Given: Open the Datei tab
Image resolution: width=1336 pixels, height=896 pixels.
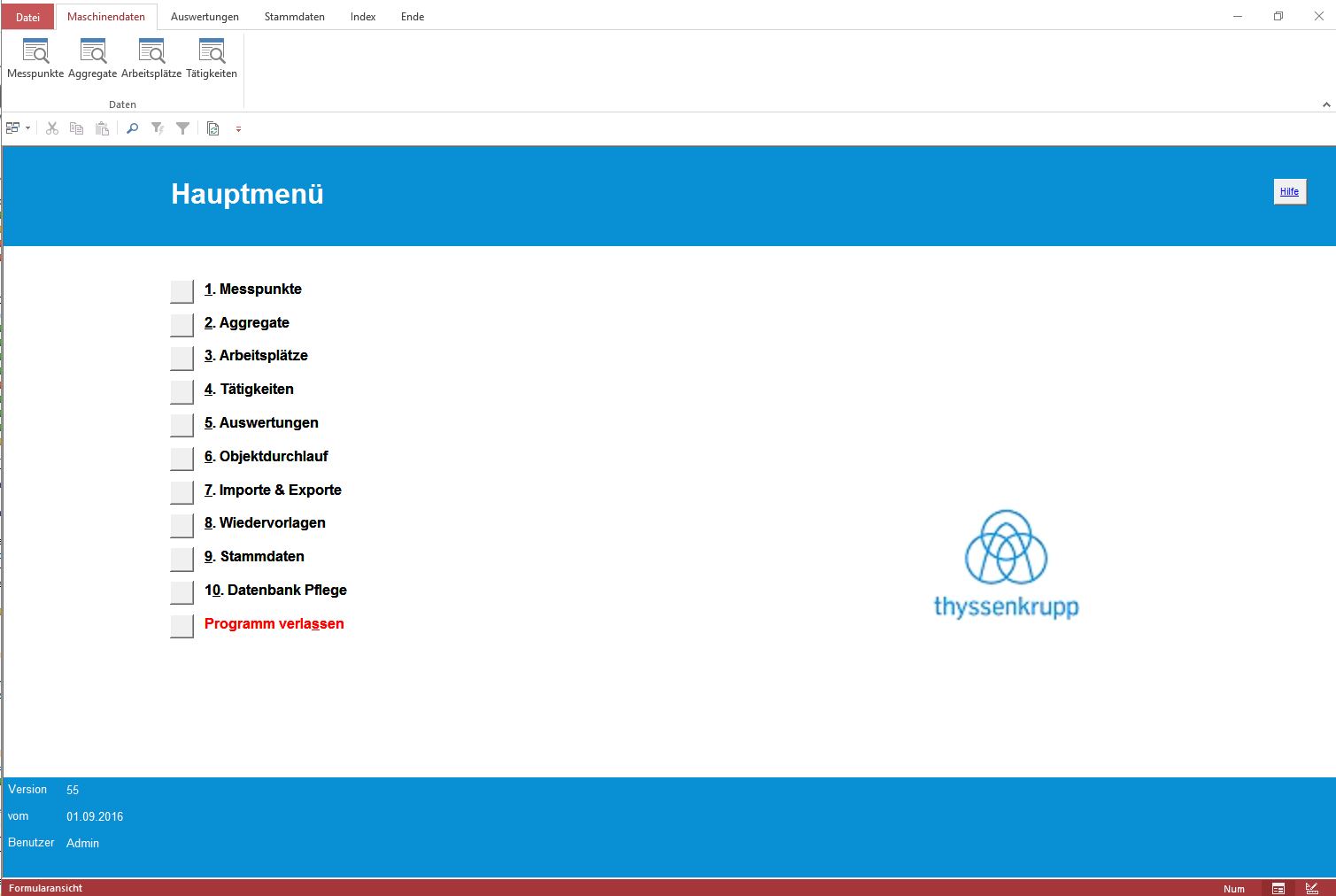Looking at the screenshot, I should (27, 17).
